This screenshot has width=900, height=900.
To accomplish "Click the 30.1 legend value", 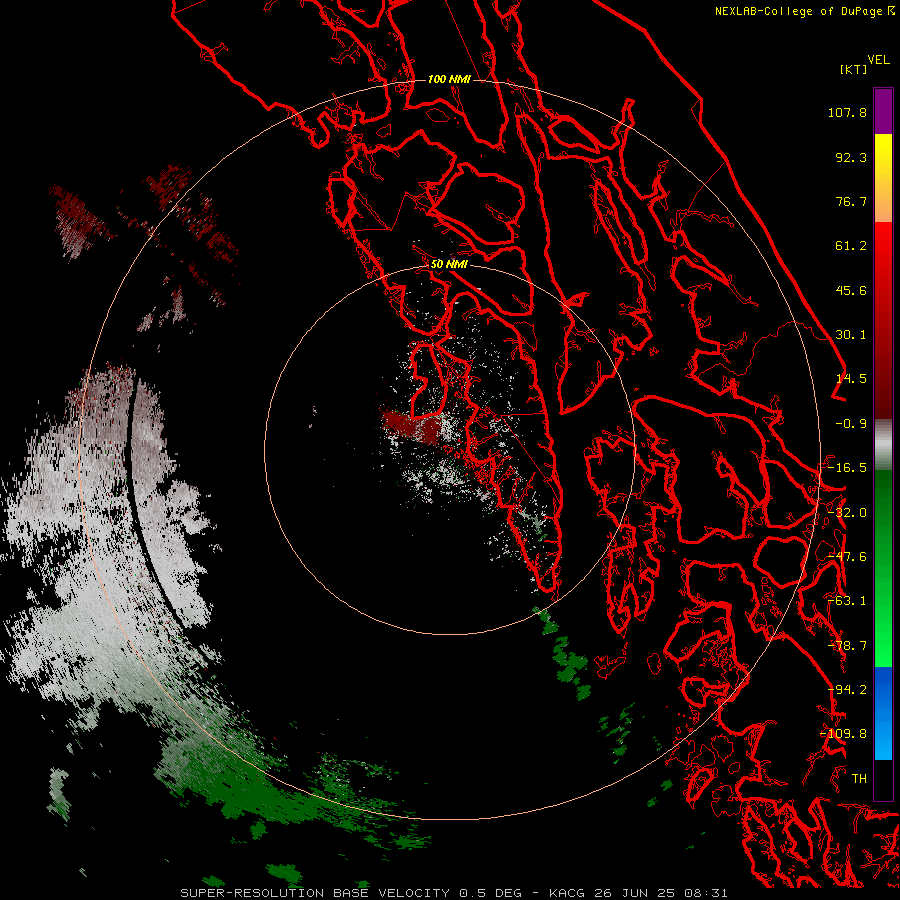I will tap(851, 335).
